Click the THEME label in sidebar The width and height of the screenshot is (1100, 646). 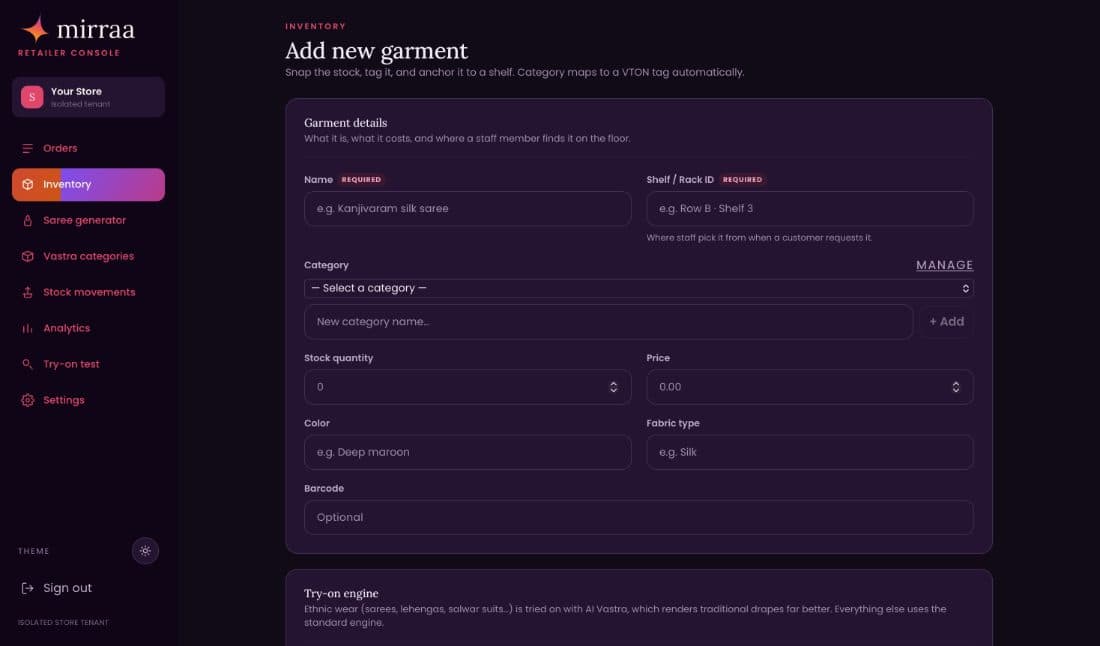coord(34,551)
